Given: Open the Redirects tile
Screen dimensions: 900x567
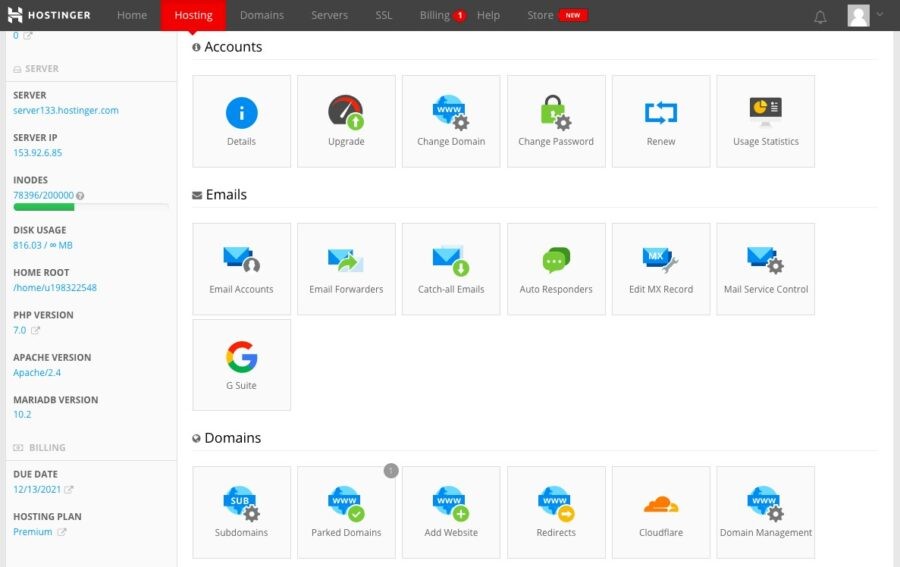Looking at the screenshot, I should pos(556,512).
